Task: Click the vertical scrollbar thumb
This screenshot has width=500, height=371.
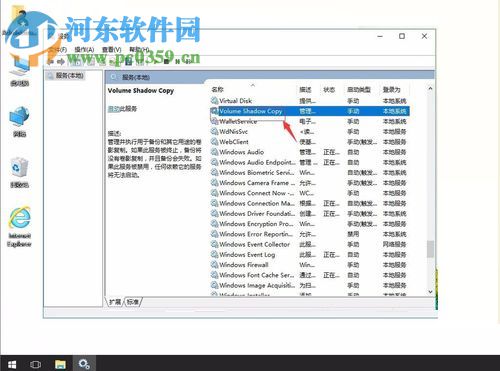Action: coord(430,249)
